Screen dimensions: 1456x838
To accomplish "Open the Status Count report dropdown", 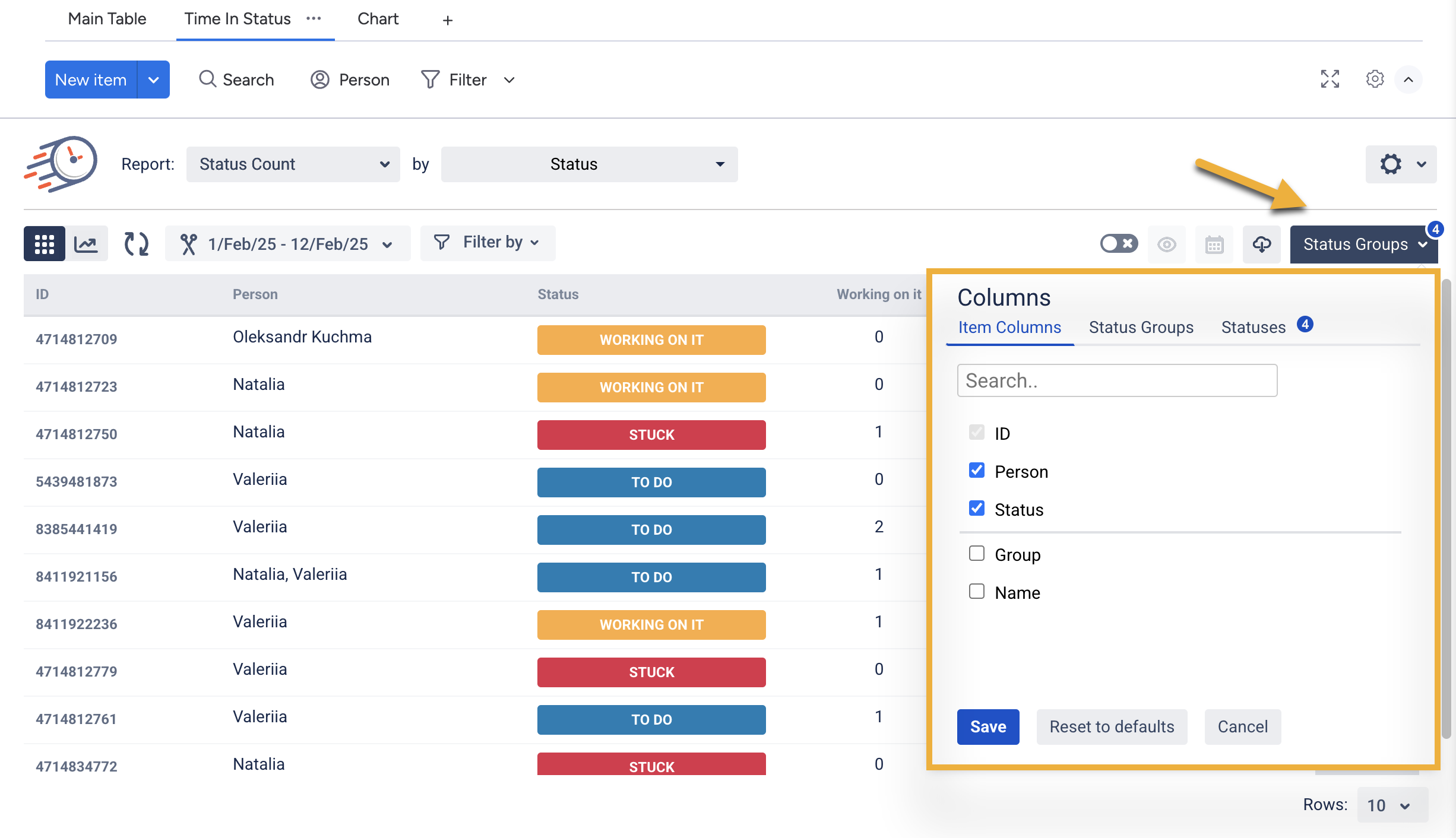I will [293, 164].
